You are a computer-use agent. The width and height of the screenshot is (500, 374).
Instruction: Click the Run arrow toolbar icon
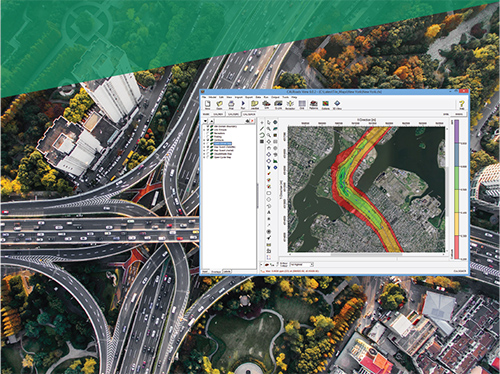coord(243,104)
